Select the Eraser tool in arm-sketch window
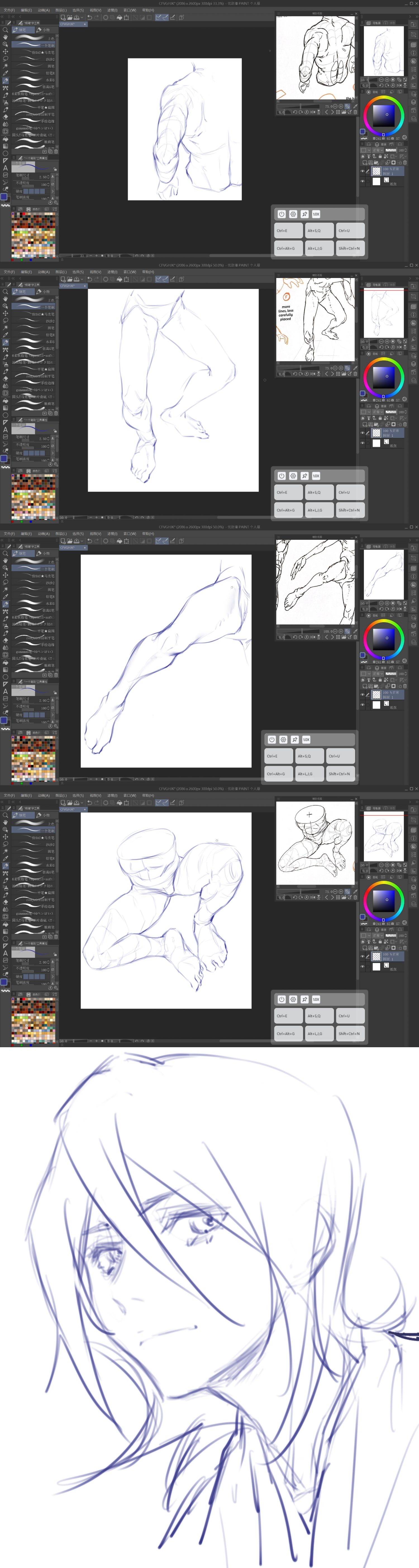The width and height of the screenshot is (419, 1568). point(6,117)
